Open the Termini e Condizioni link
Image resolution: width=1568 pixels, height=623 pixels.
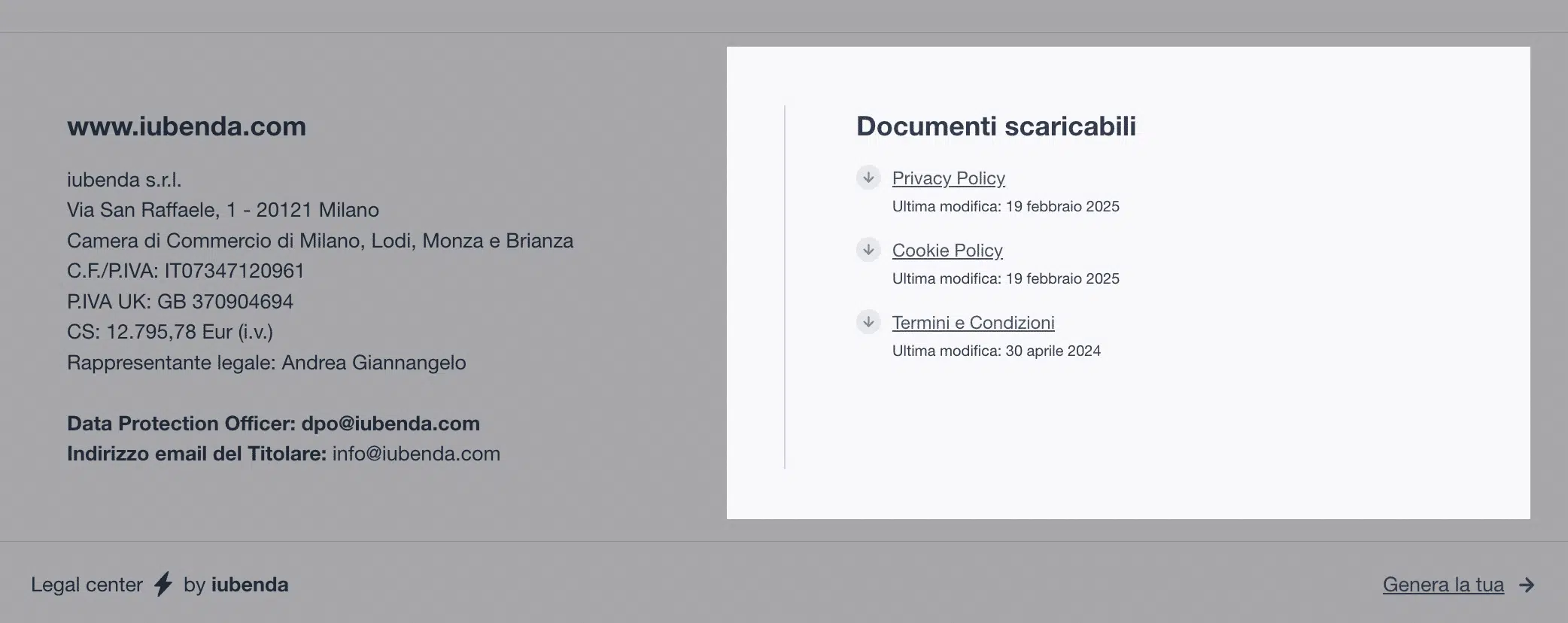pyautogui.click(x=974, y=323)
